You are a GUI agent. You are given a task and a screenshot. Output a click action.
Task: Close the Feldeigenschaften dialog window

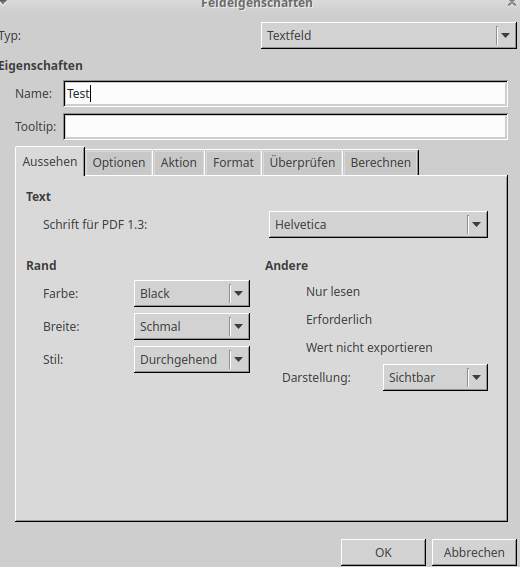[x=512, y=3]
